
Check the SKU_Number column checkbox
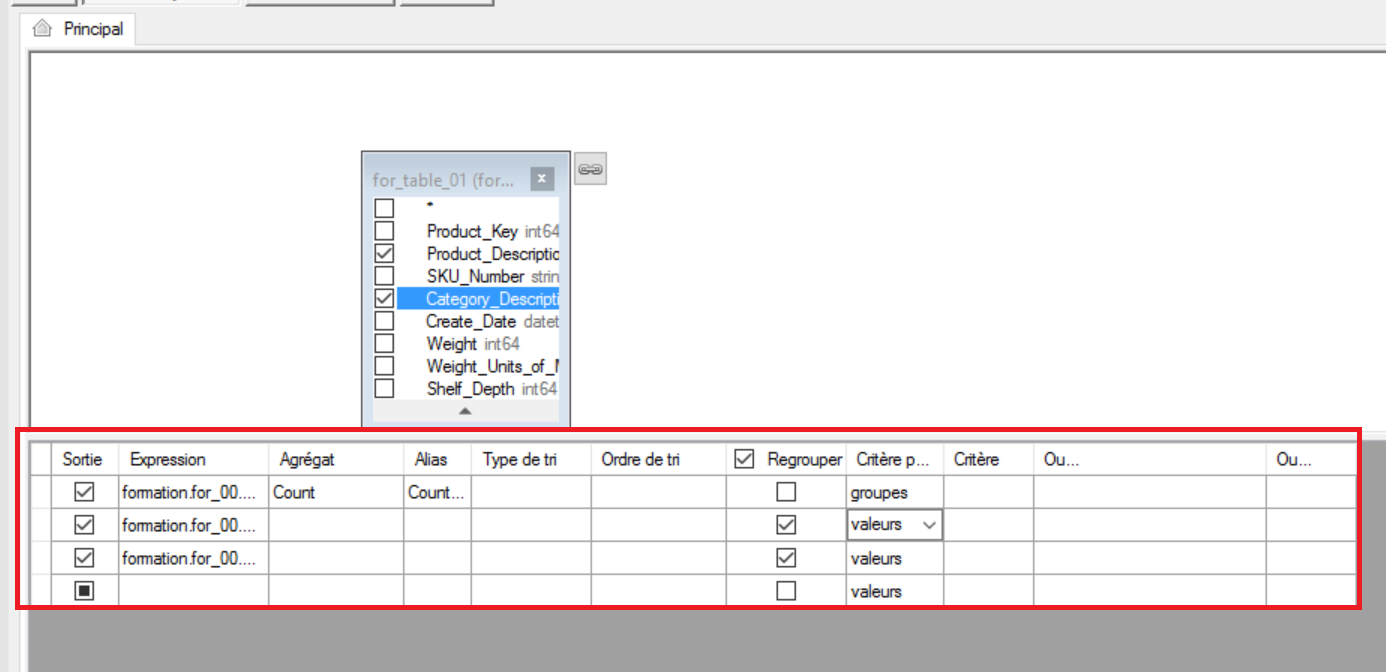(x=385, y=276)
